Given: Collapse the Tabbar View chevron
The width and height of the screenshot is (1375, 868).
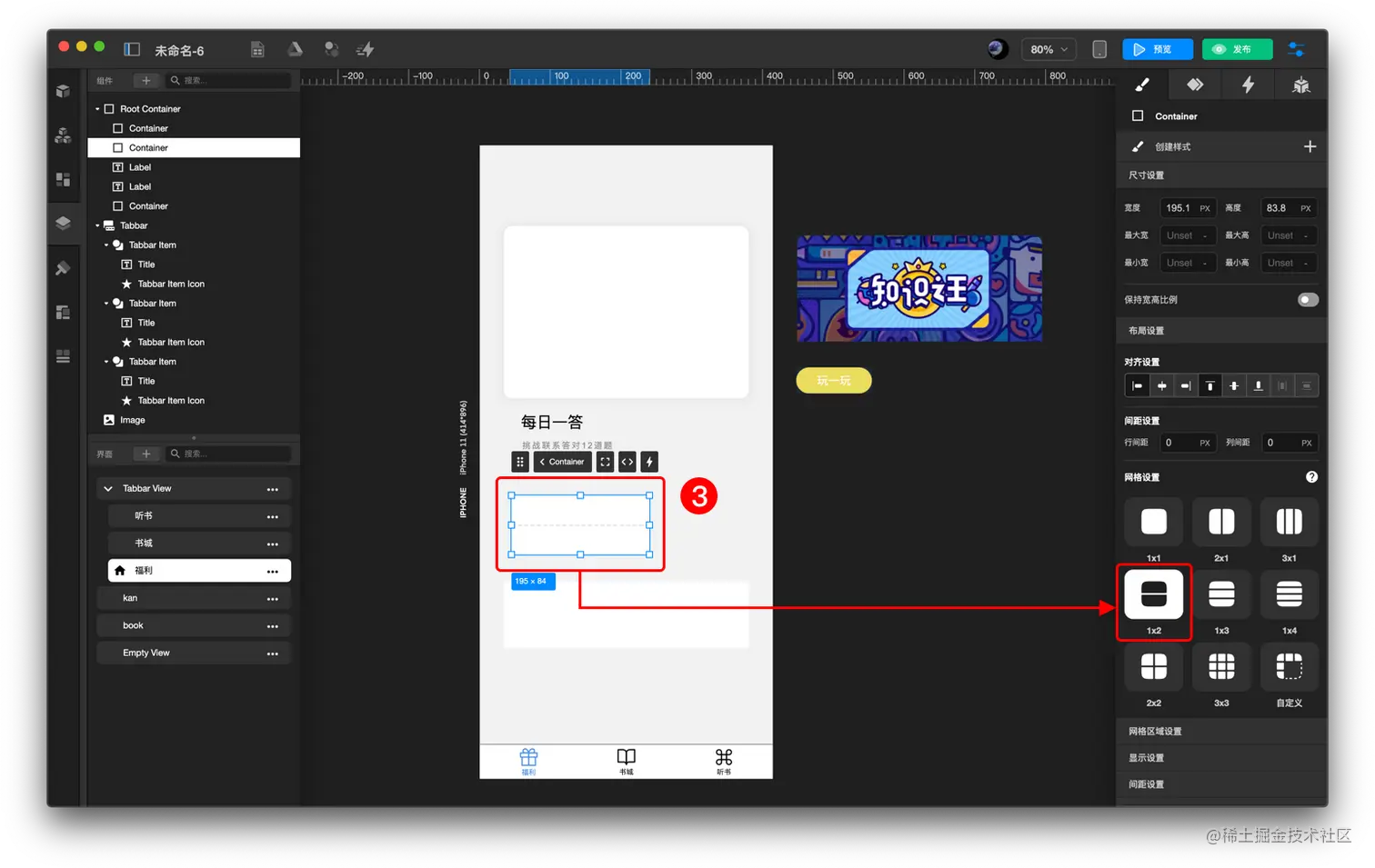Looking at the screenshot, I should (x=108, y=489).
